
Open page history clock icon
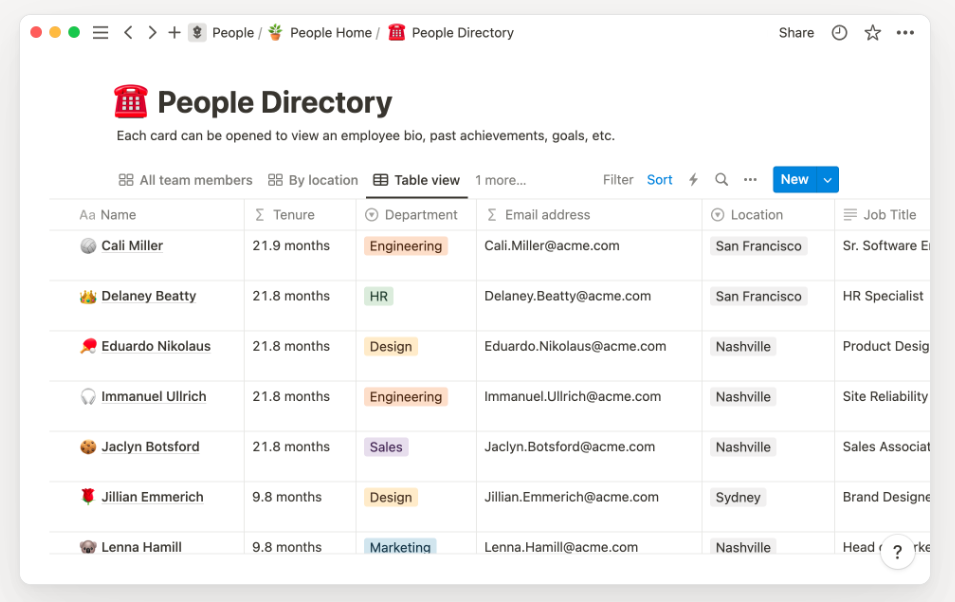(x=839, y=33)
